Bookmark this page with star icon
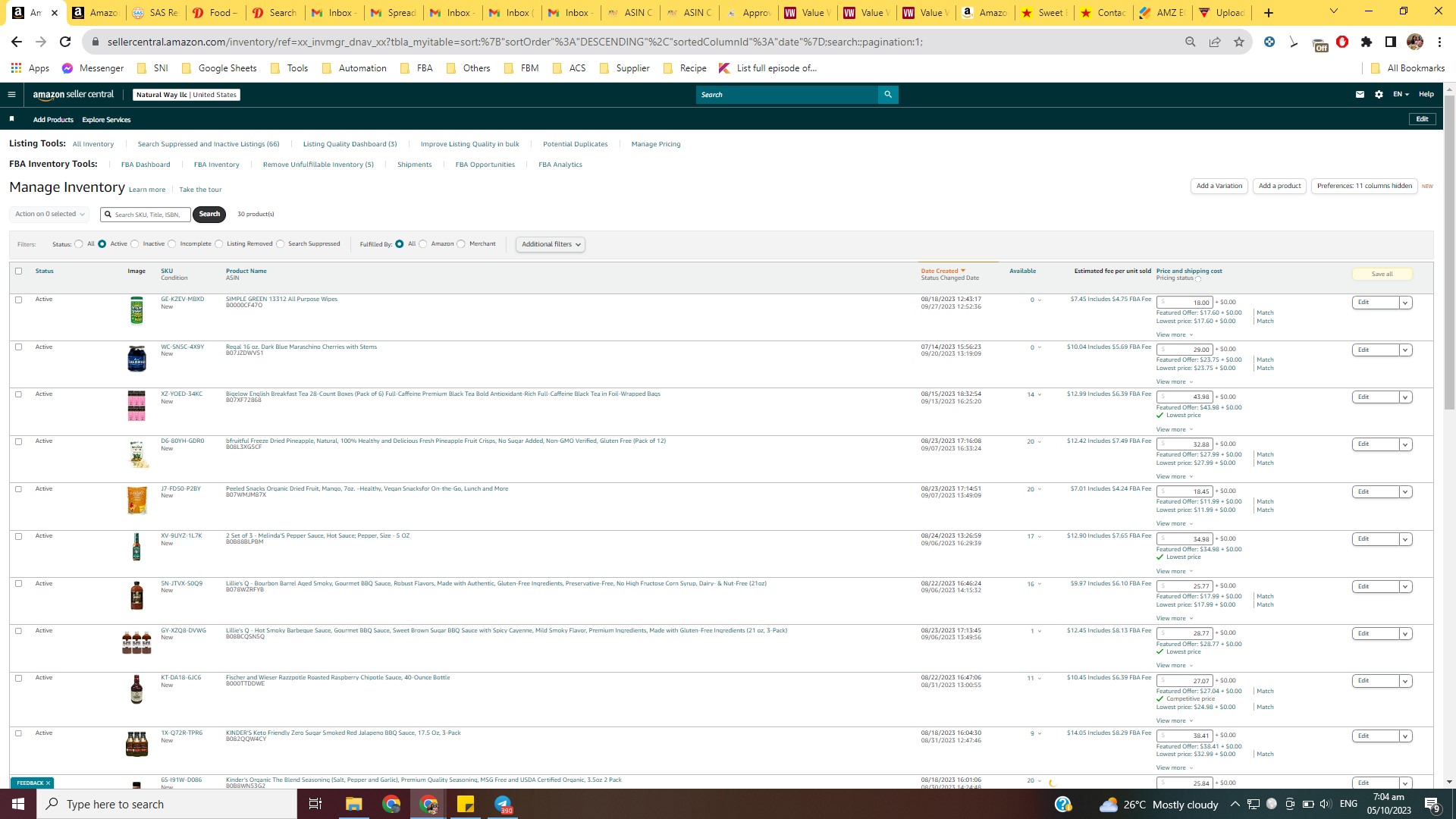The height and width of the screenshot is (819, 1456). (1239, 42)
